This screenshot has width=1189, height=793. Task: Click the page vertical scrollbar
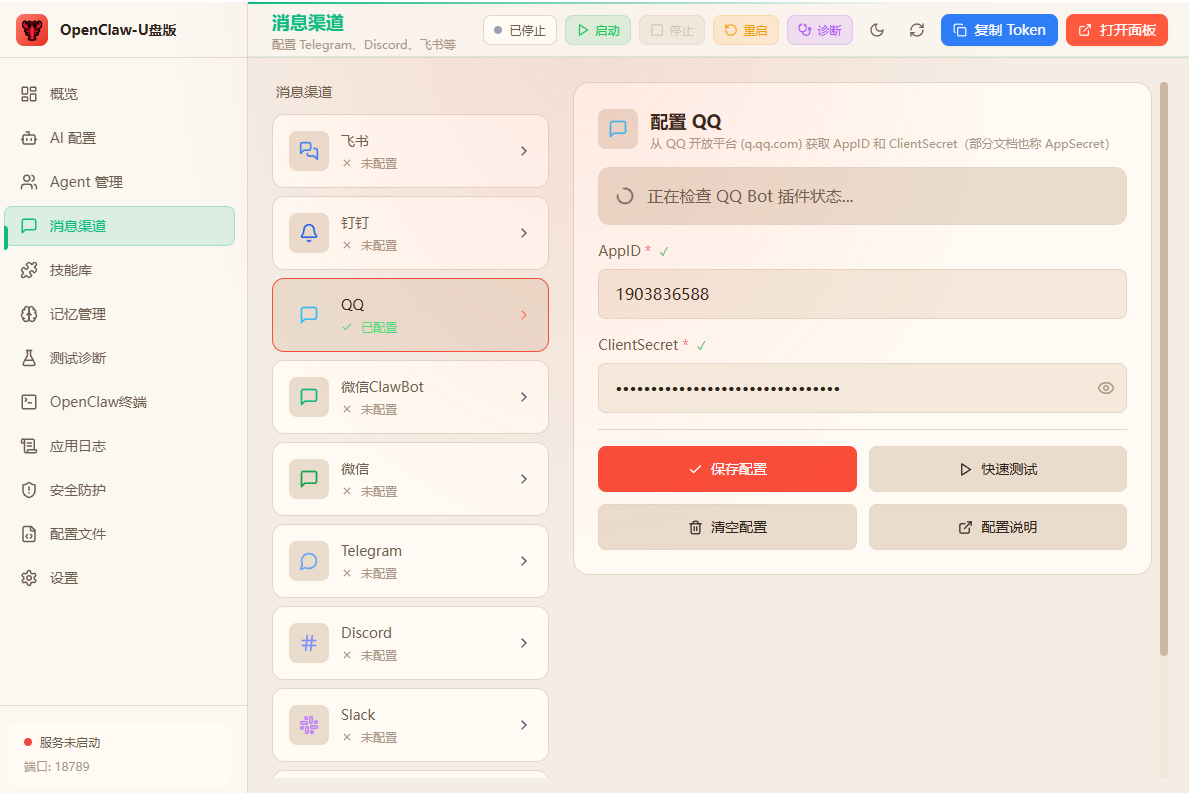point(1165,369)
